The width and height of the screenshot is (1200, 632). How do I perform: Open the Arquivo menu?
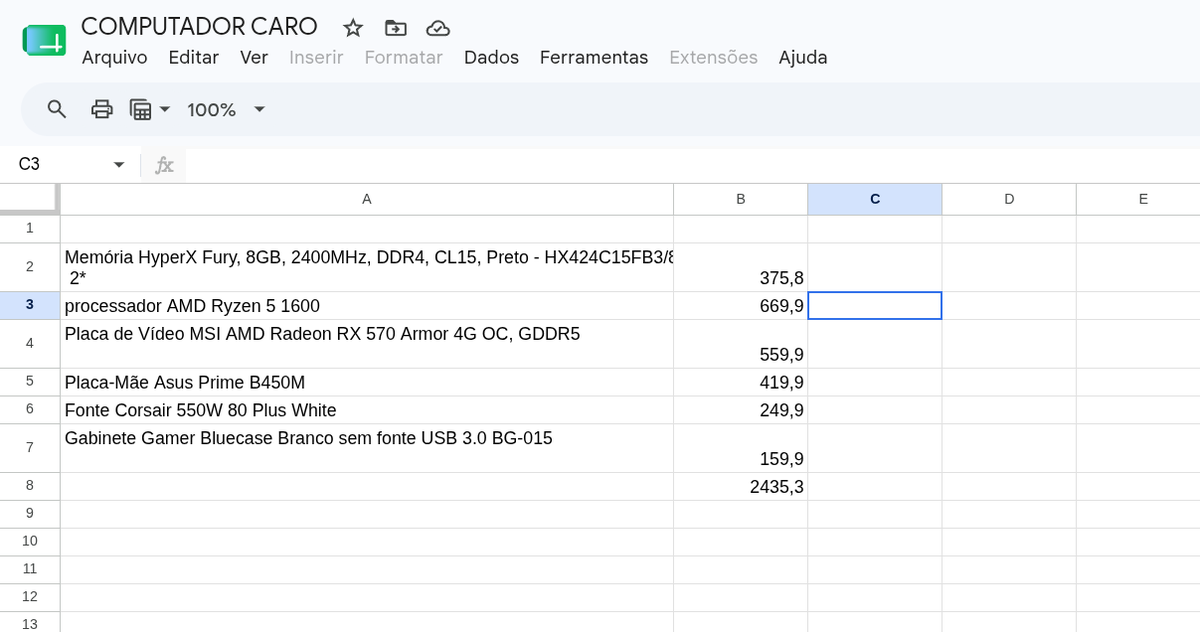(114, 57)
